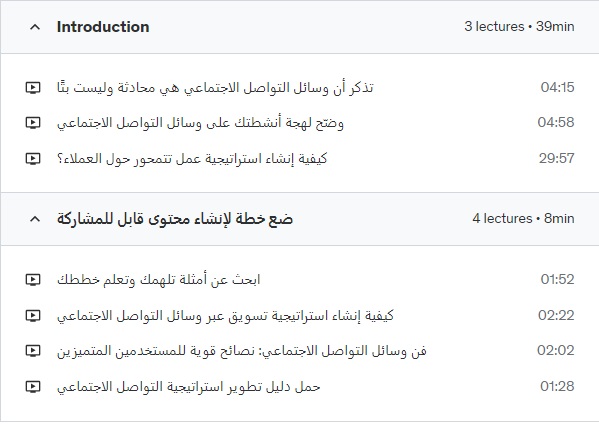
Task: Click the ضع خطة لإنشاء محتوى قابل للمشاركة heading
Action: pyautogui.click(x=175, y=219)
